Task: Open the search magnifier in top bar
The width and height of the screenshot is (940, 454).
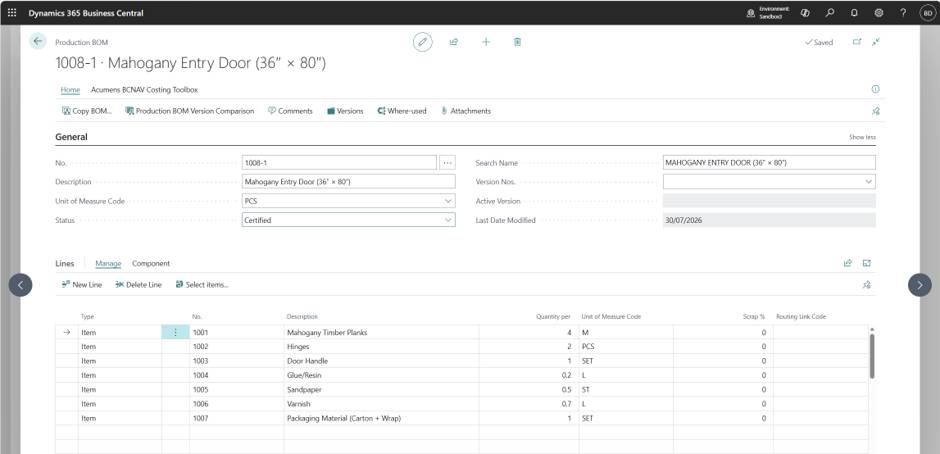Action: [830, 13]
